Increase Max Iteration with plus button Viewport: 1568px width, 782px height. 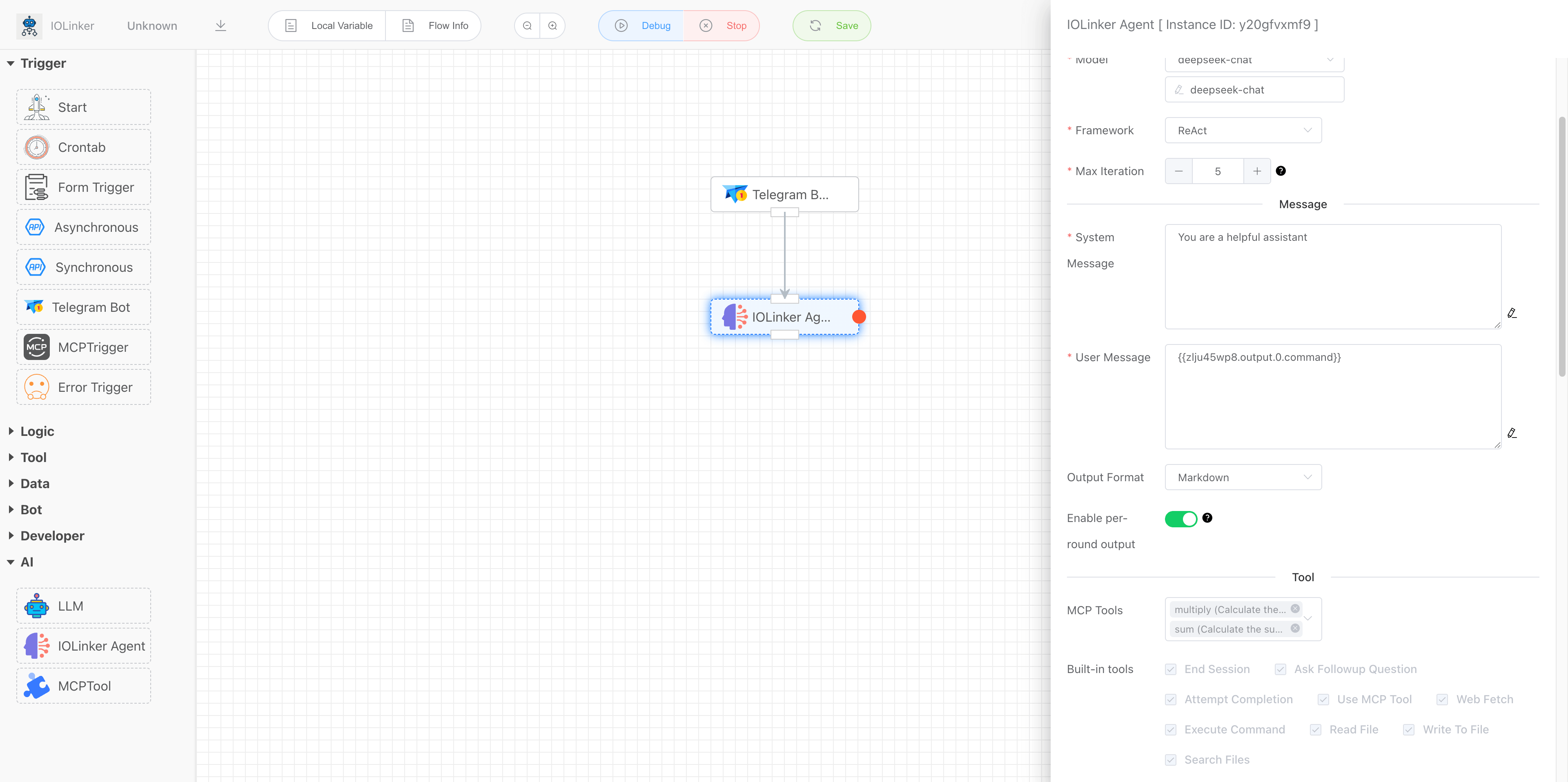pyautogui.click(x=1257, y=171)
